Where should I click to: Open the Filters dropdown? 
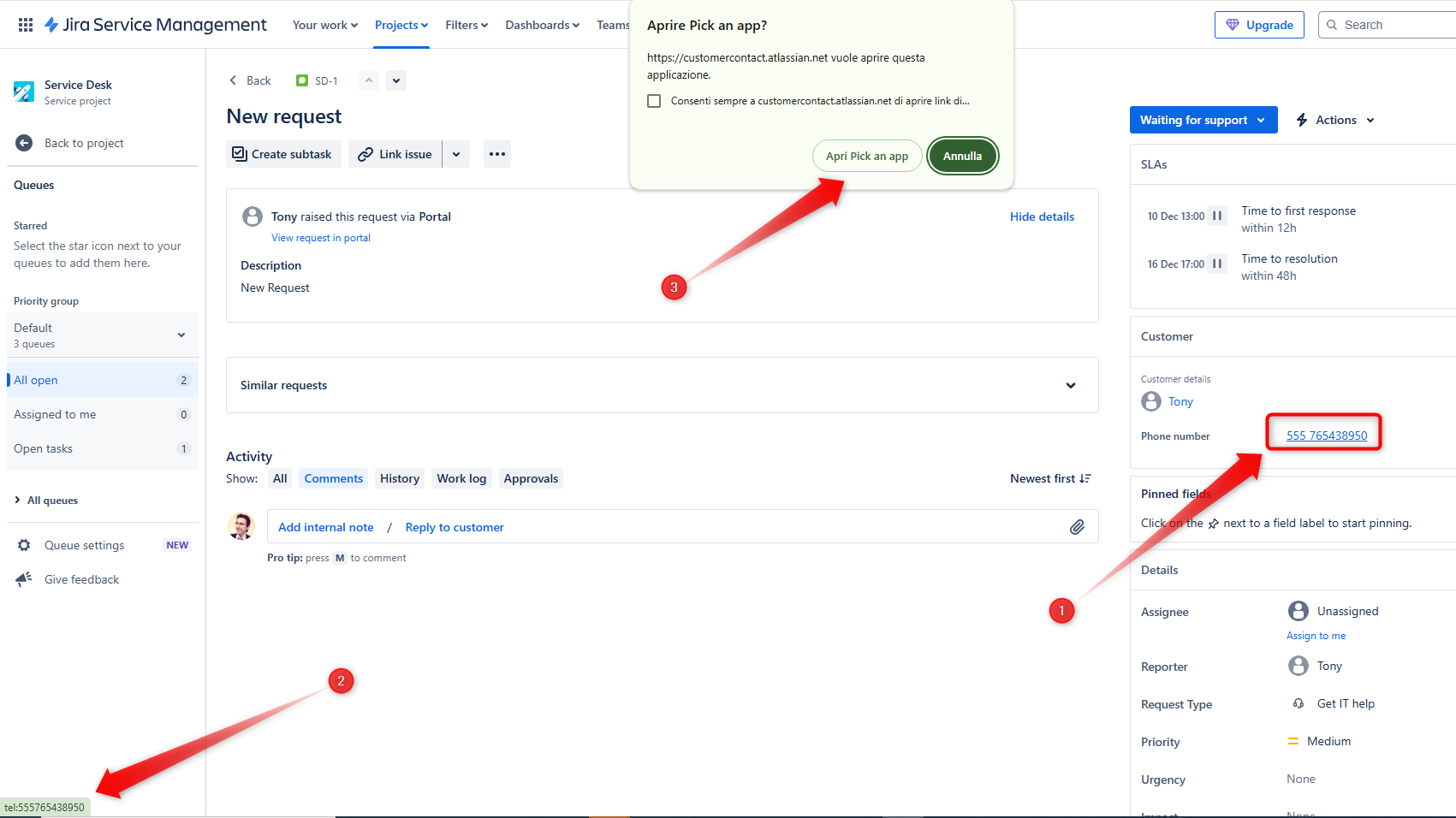(x=467, y=25)
